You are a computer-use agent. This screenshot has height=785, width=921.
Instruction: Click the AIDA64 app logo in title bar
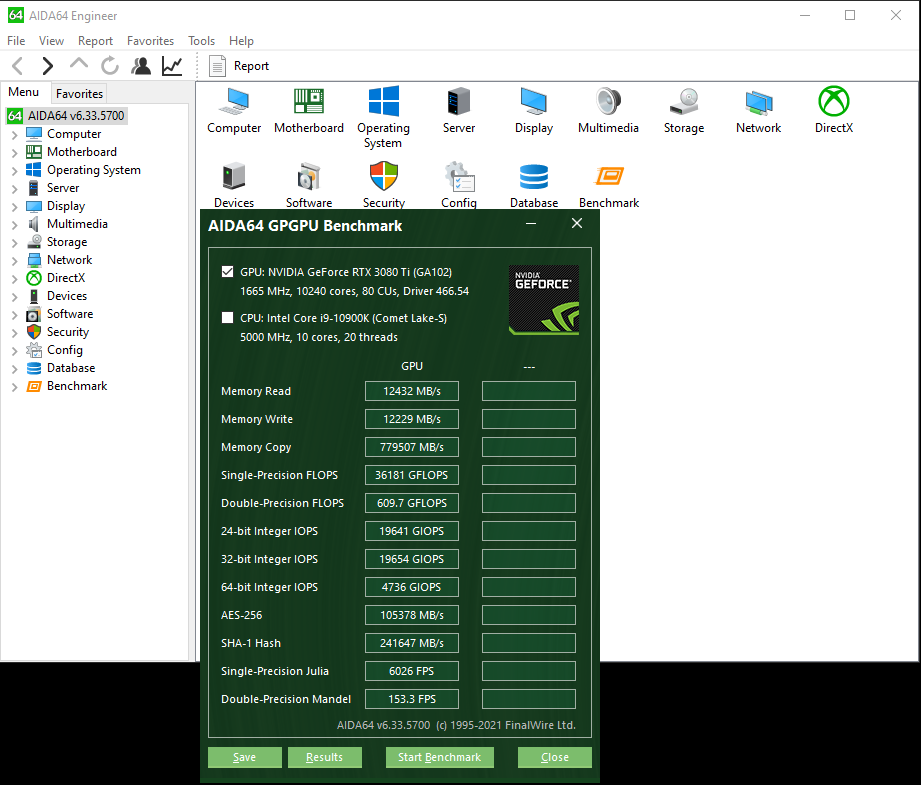coord(16,15)
